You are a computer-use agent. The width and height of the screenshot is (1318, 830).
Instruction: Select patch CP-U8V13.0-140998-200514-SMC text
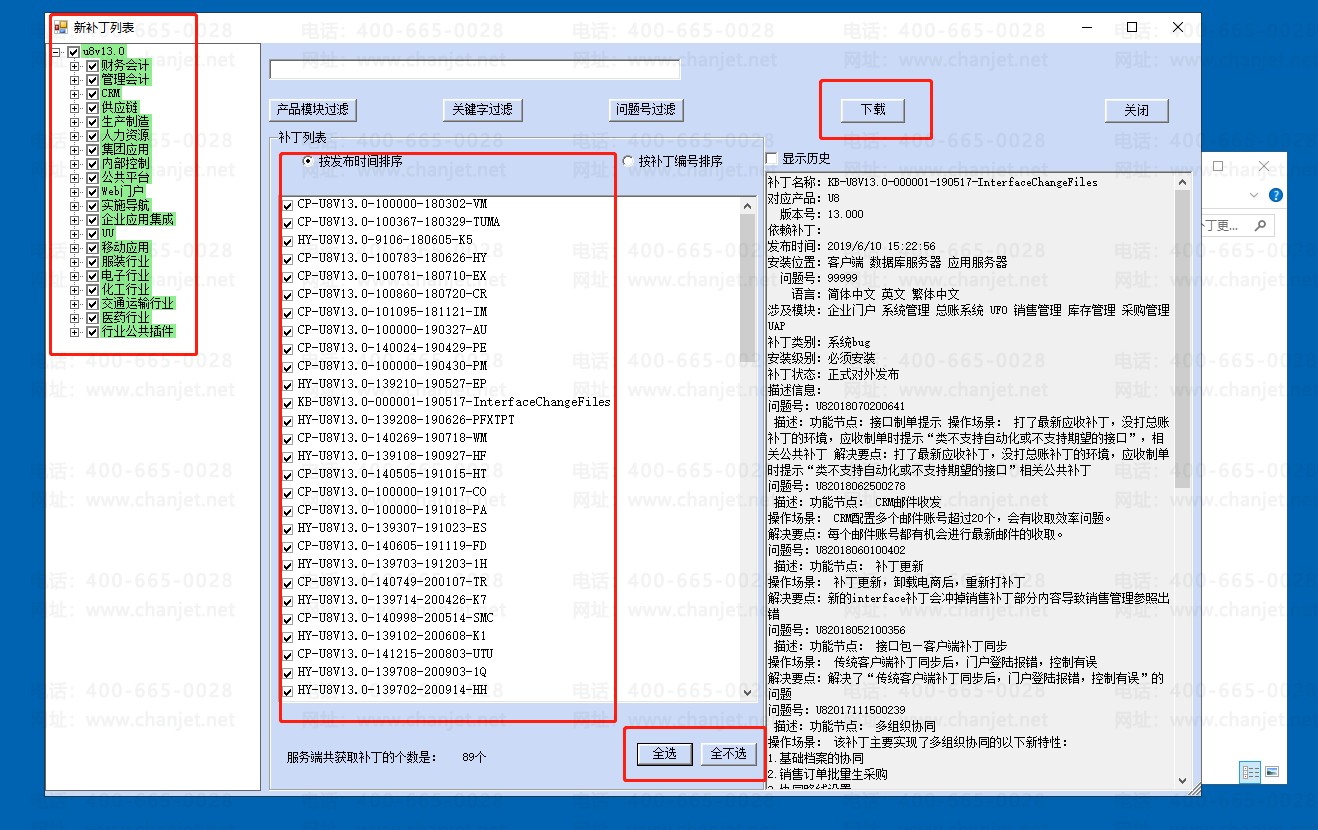pyautogui.click(x=395, y=618)
